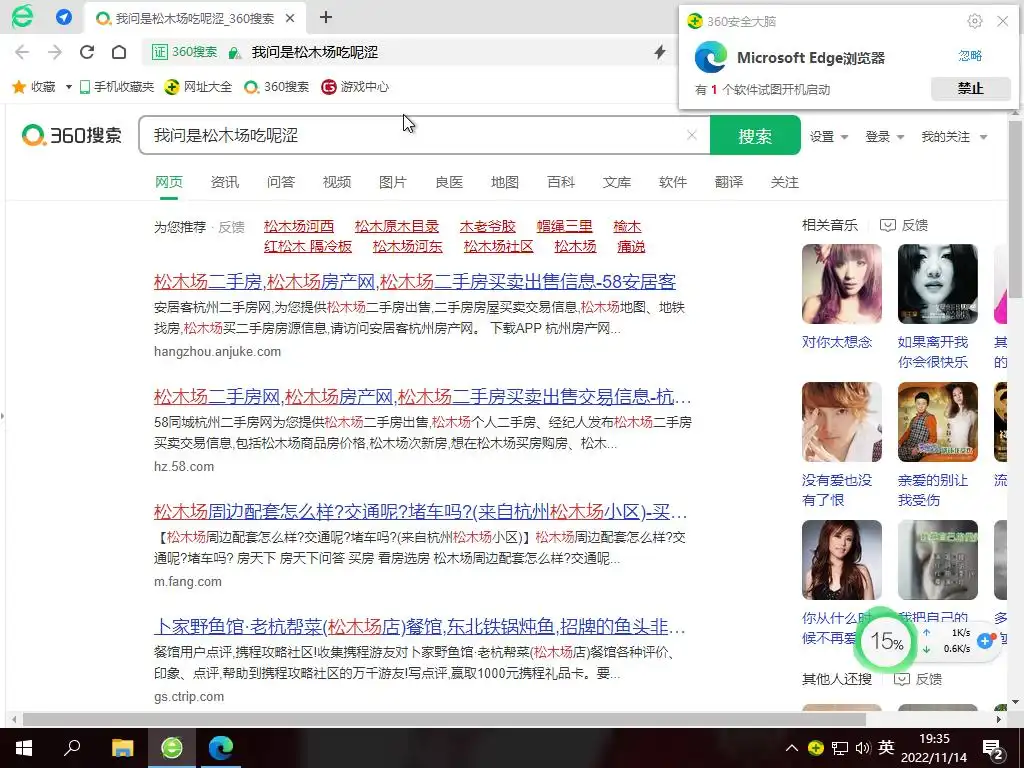Click the green 搜索 button

coord(755,136)
